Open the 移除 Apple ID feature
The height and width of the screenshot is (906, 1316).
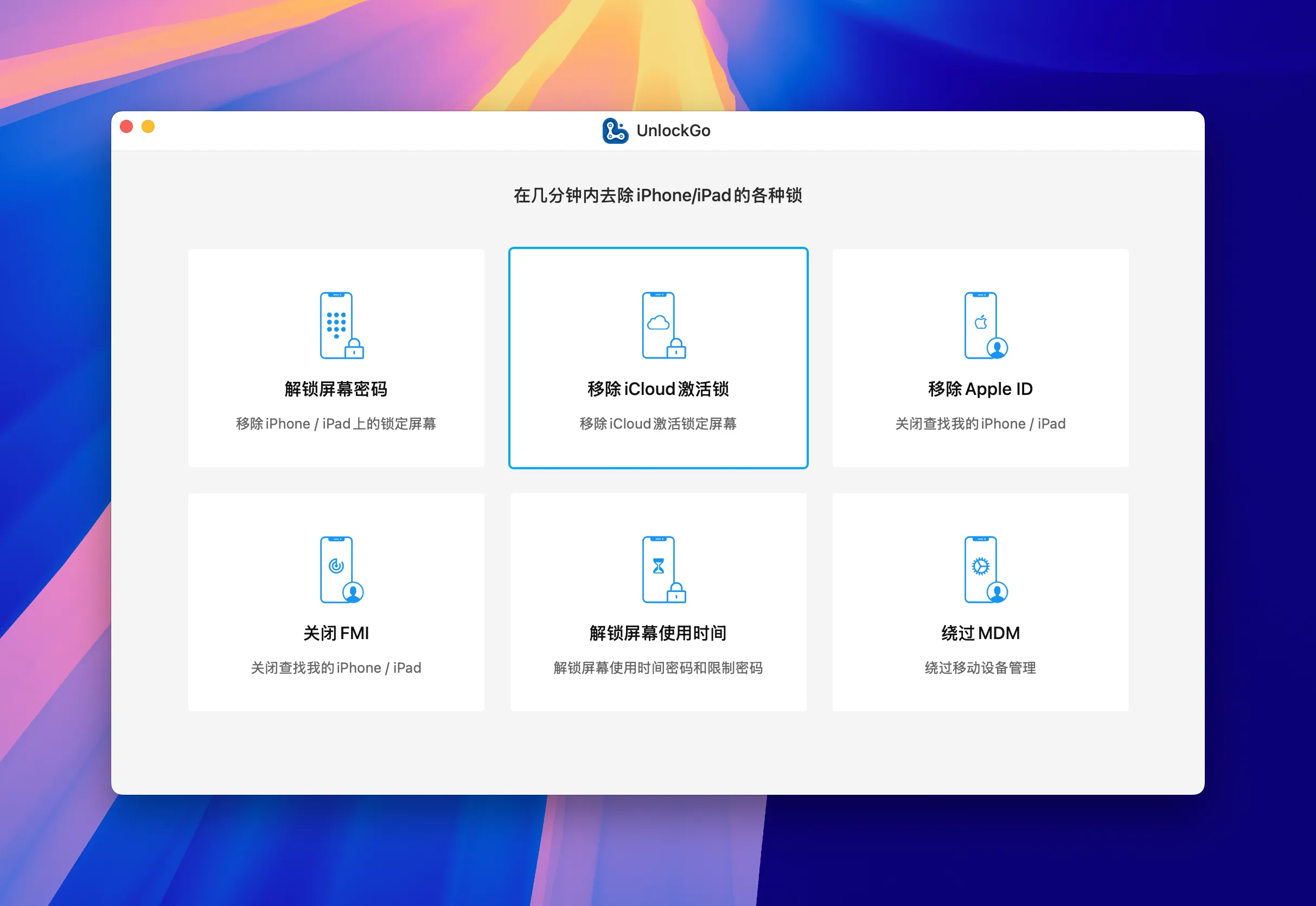click(980, 358)
